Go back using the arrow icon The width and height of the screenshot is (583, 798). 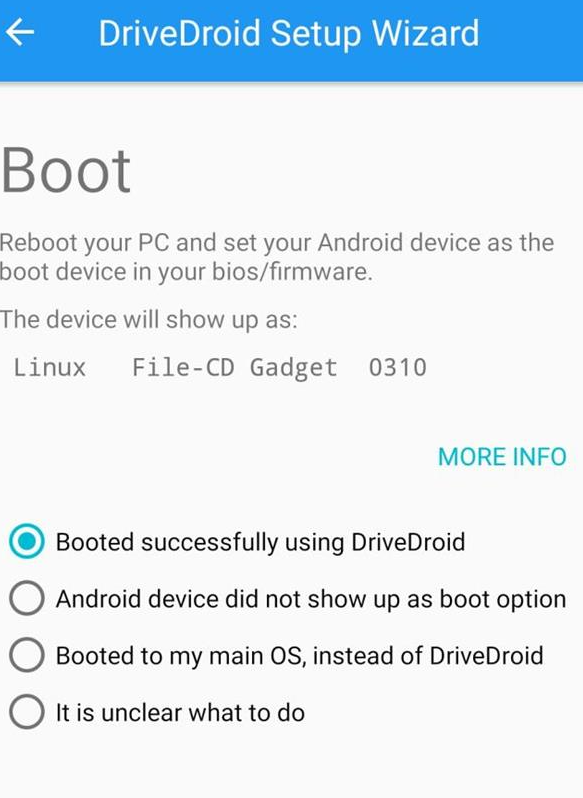(20, 32)
